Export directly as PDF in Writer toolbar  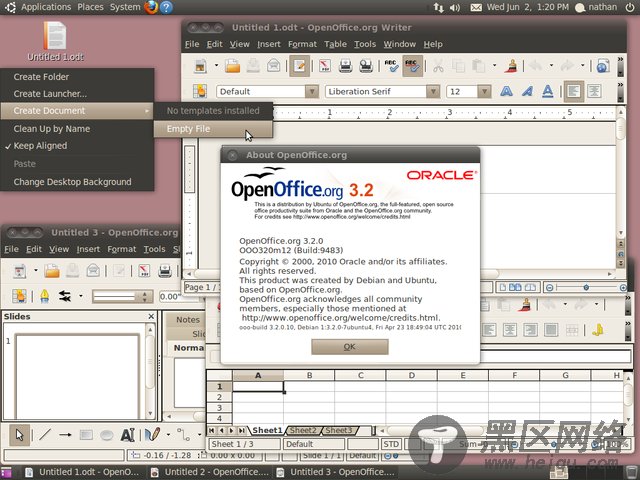(325, 66)
